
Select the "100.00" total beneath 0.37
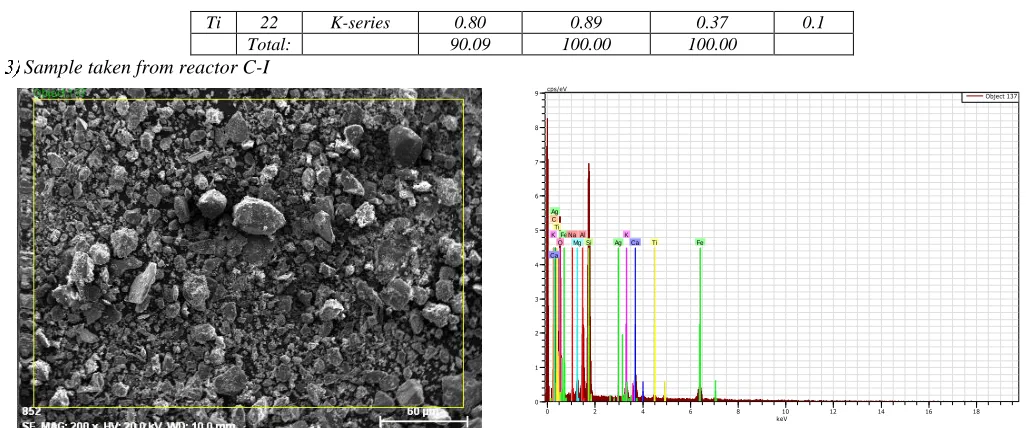(x=712, y=44)
